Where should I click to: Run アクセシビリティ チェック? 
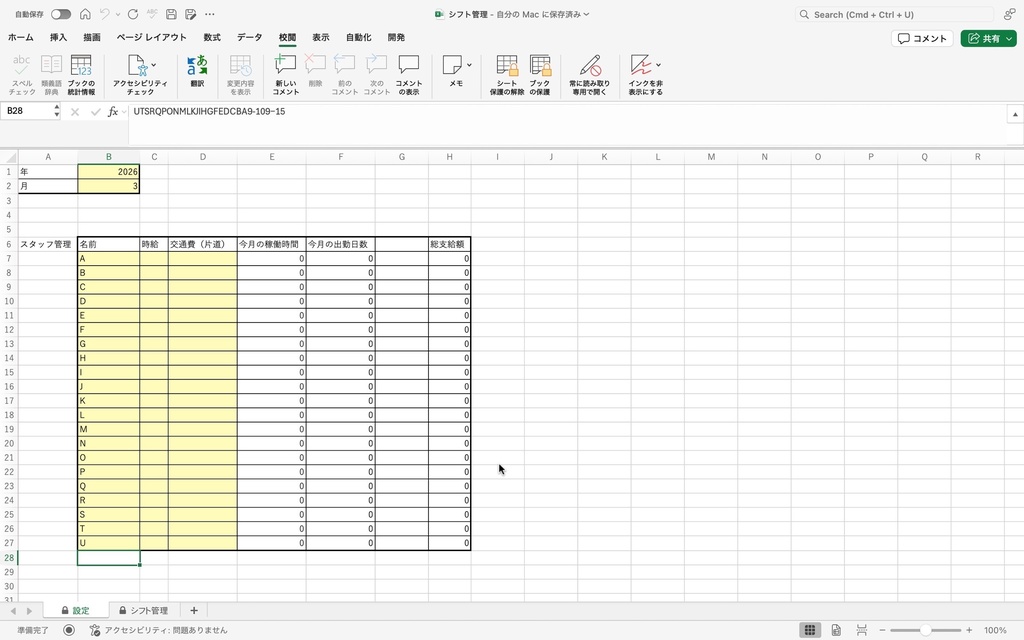click(139, 74)
